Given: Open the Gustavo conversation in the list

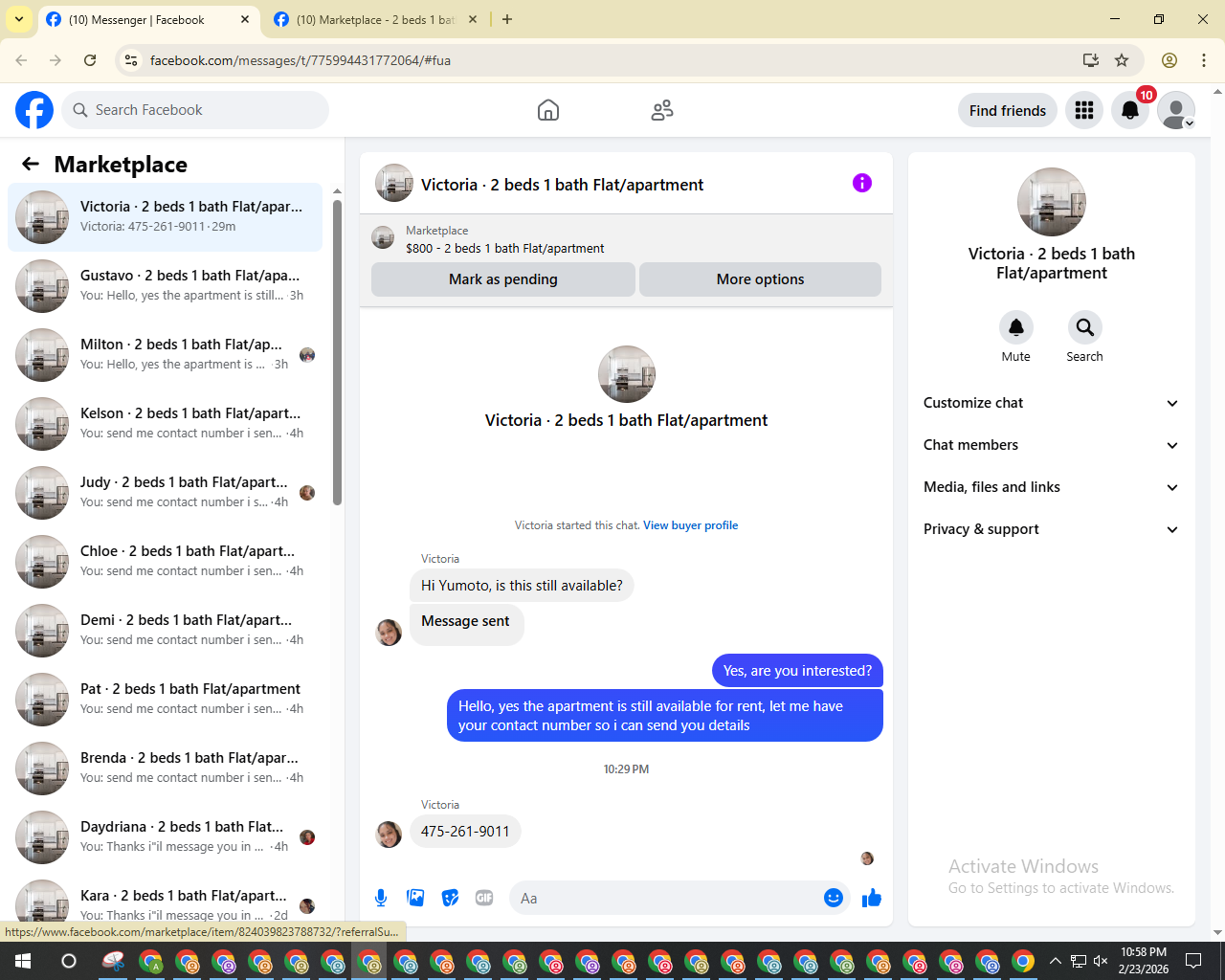Looking at the screenshot, I should tap(166, 285).
